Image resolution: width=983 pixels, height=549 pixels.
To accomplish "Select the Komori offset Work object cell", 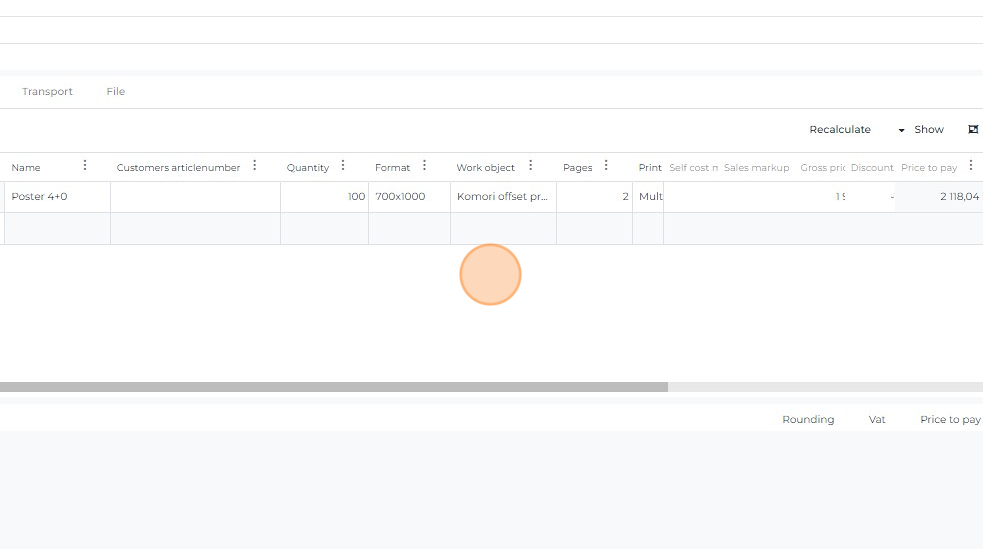I will pos(503,197).
